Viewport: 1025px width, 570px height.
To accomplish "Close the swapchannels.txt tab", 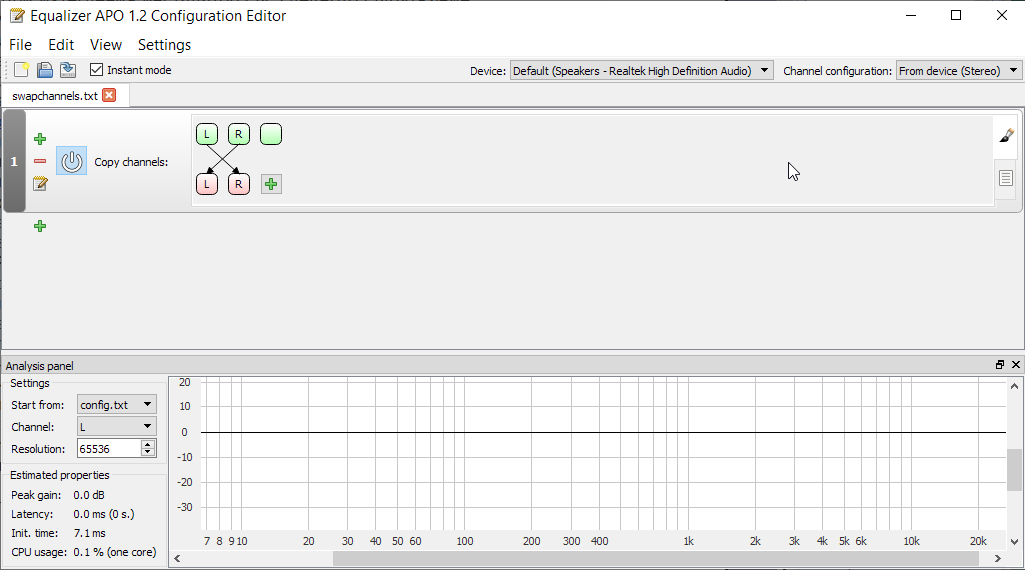I will (109, 95).
